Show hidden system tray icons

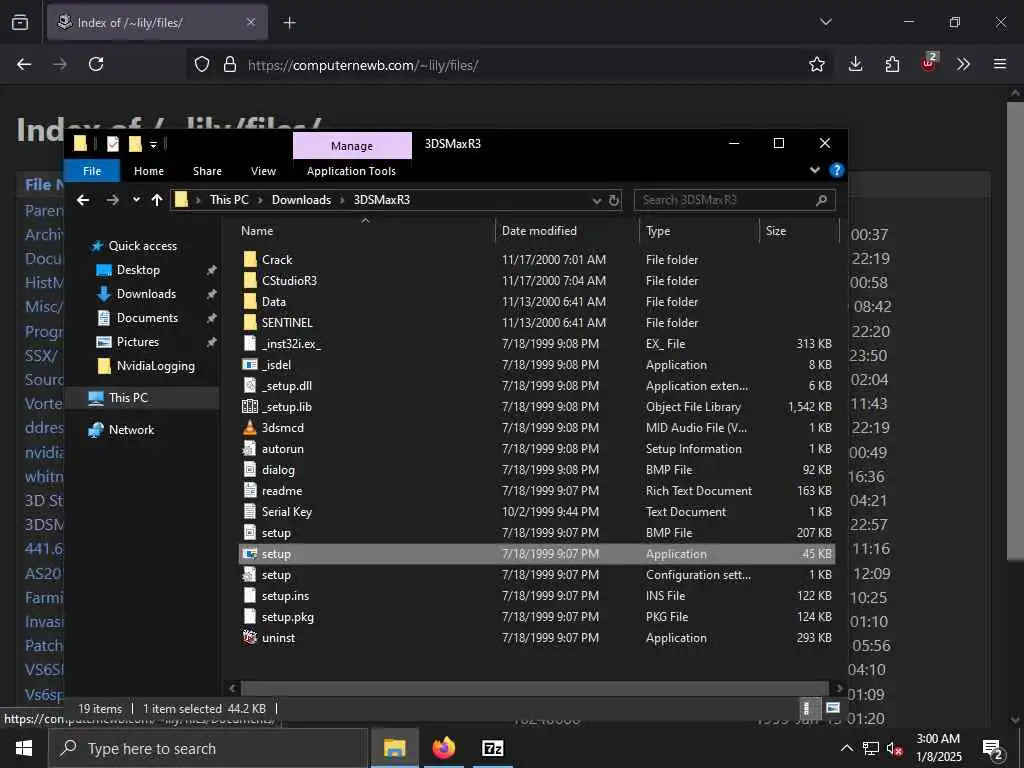pyautogui.click(x=846, y=748)
